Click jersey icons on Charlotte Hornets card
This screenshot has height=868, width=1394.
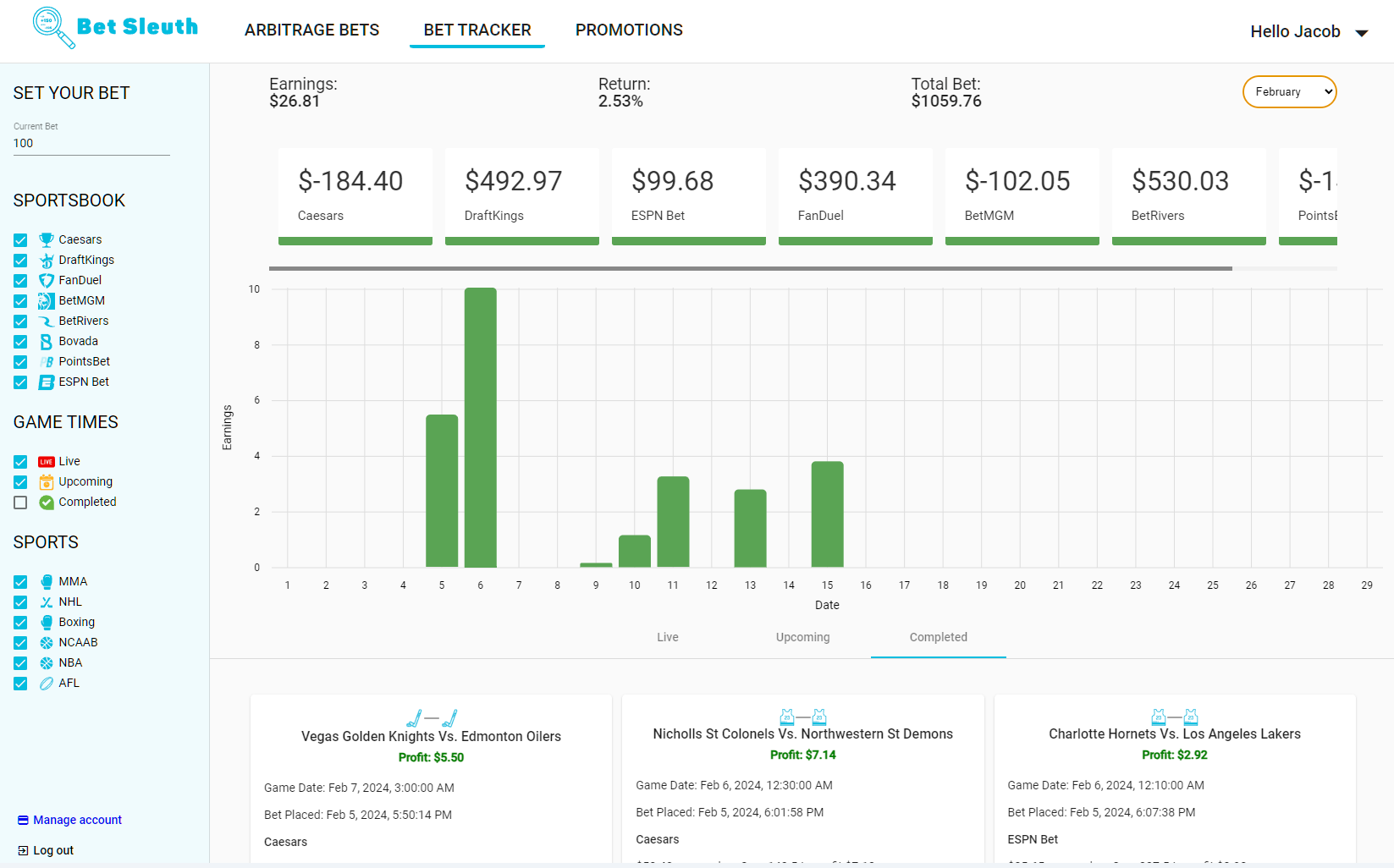pyautogui.click(x=1175, y=717)
